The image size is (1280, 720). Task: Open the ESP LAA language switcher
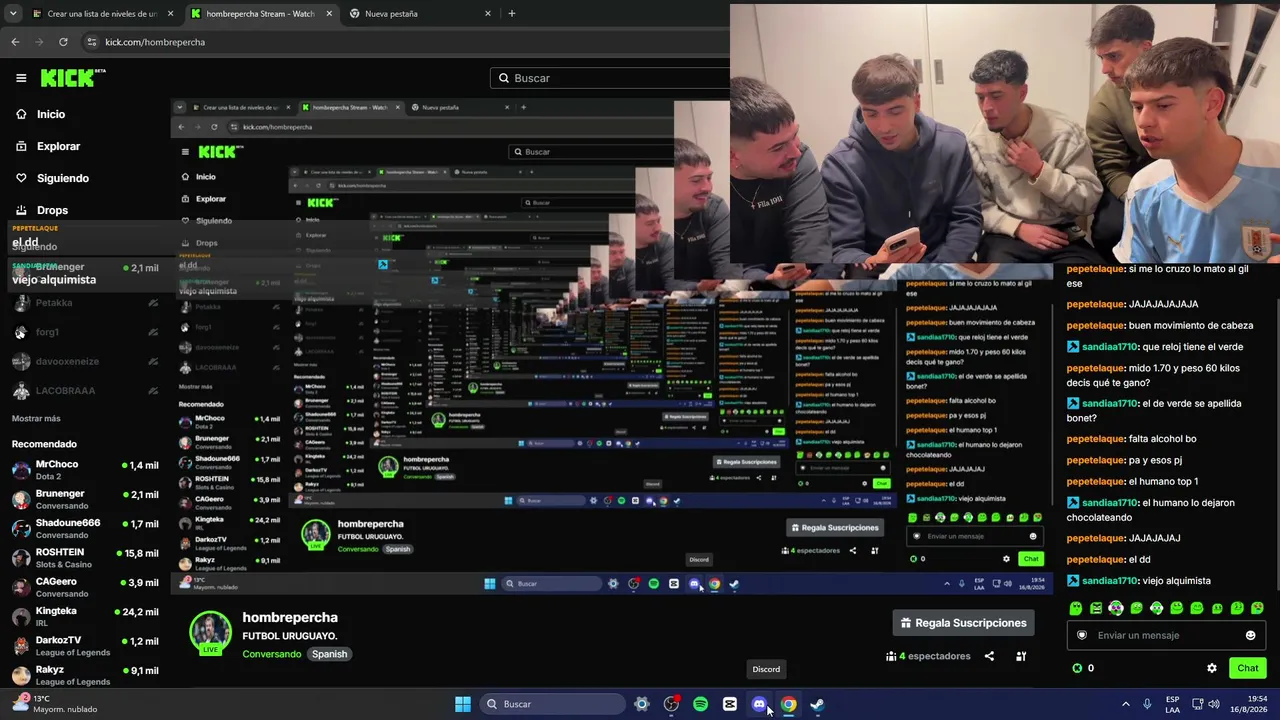click(1172, 704)
